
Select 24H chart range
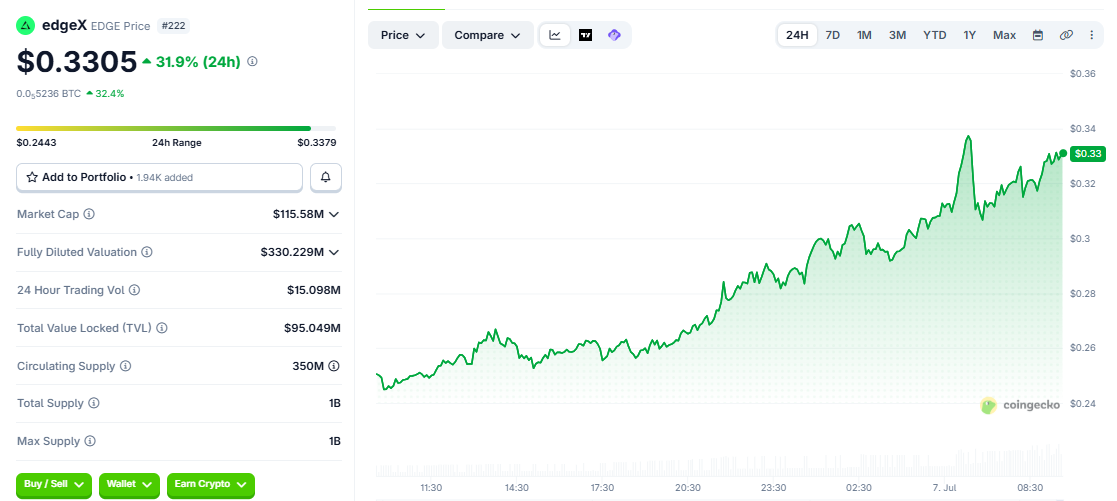point(797,35)
